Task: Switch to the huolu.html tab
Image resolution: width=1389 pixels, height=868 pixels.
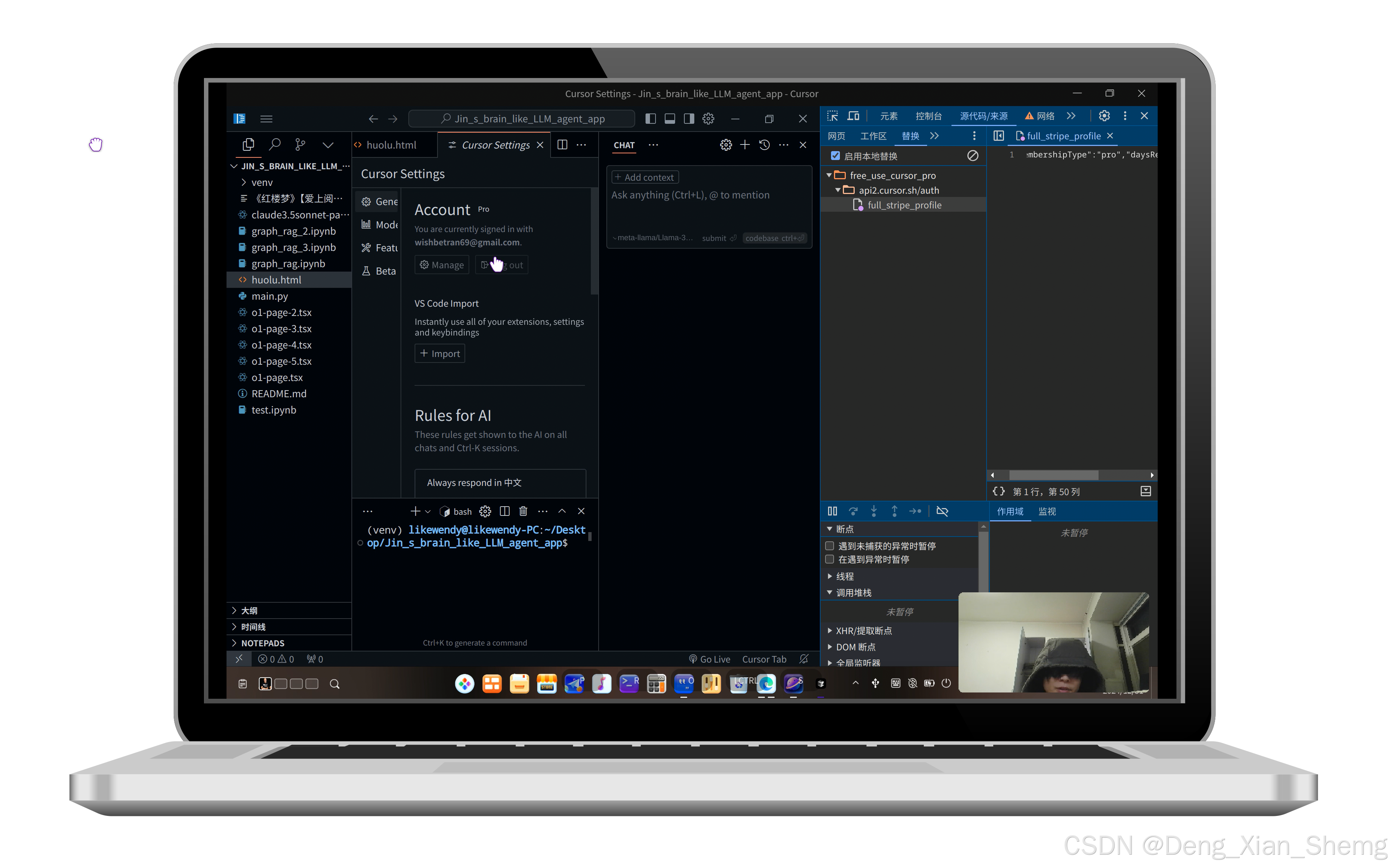Action: point(391,145)
